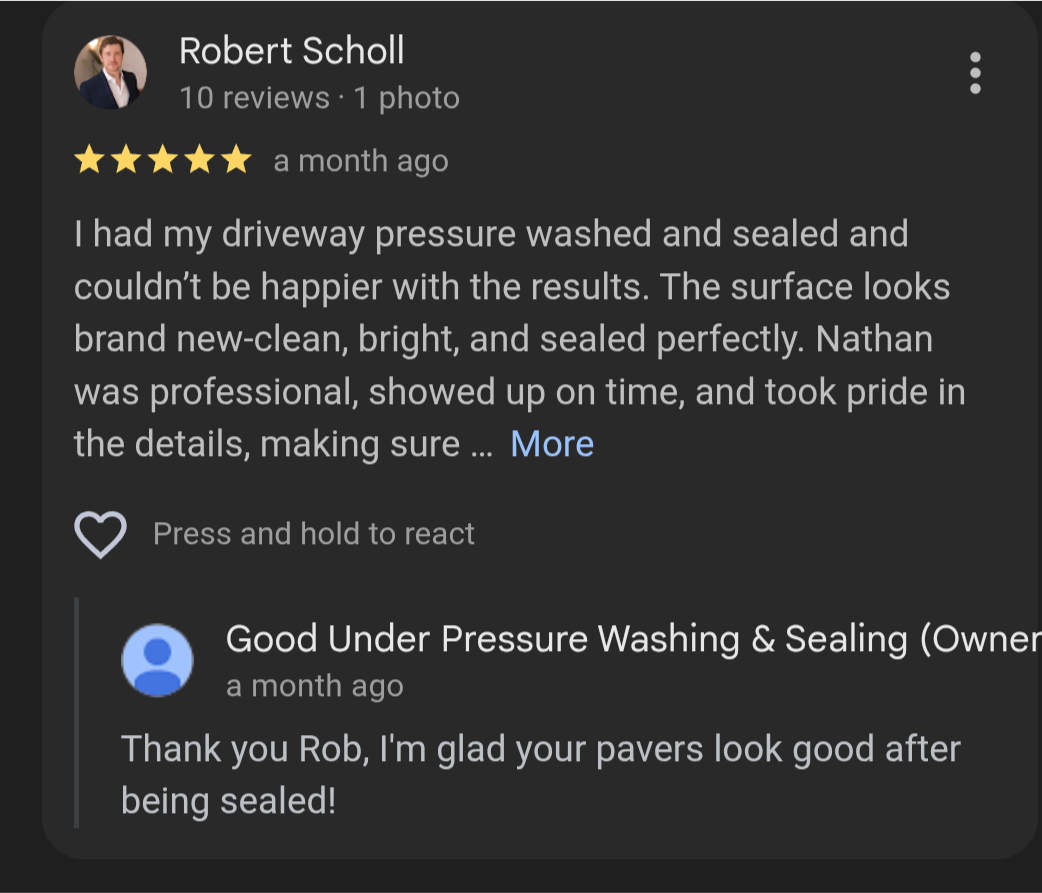Click the fourth yellow rating star
This screenshot has height=893, width=1042.
(200, 160)
